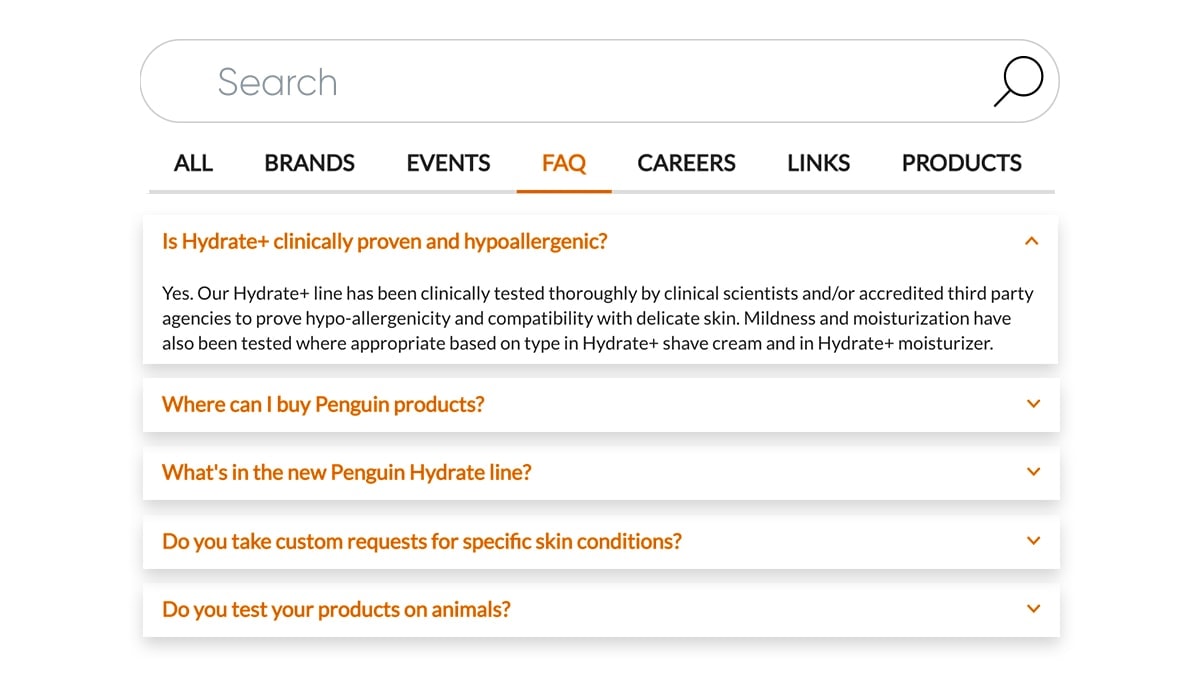Click the Hydrate+ answer paragraph text
Screen dimensions: 1200x675
click(598, 318)
